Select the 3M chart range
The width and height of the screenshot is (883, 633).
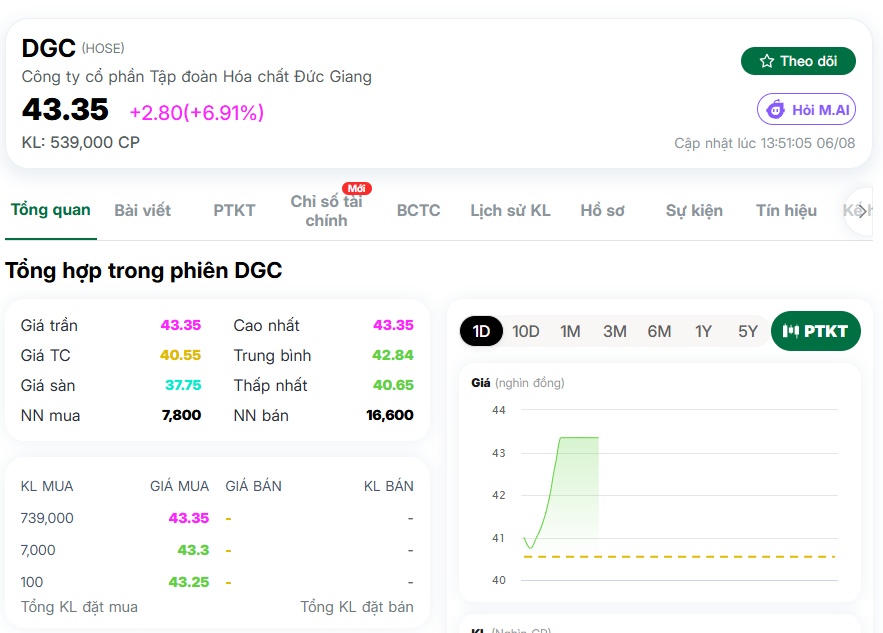coord(614,331)
